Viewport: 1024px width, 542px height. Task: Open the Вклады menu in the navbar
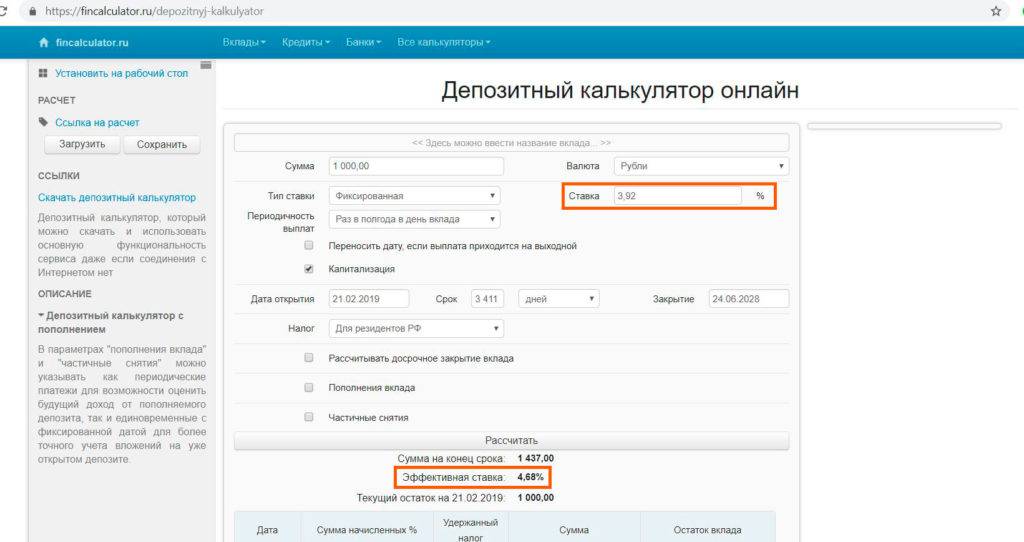click(x=244, y=43)
